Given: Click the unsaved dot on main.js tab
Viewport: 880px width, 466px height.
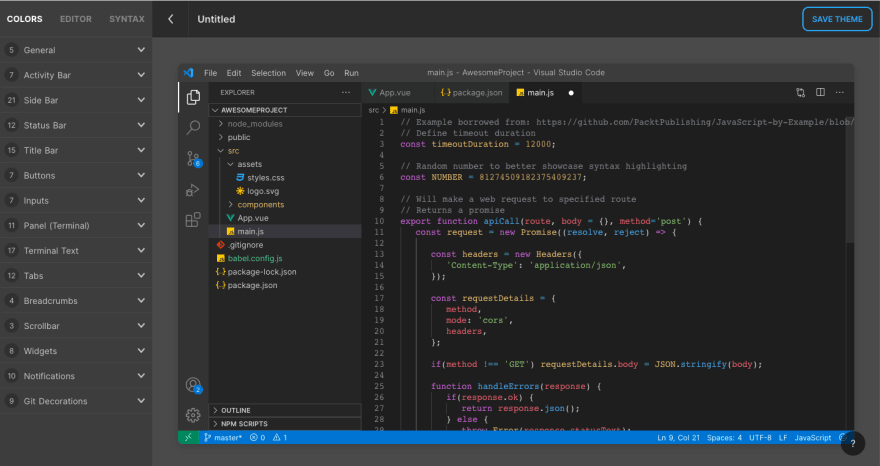Looking at the screenshot, I should tap(571, 93).
